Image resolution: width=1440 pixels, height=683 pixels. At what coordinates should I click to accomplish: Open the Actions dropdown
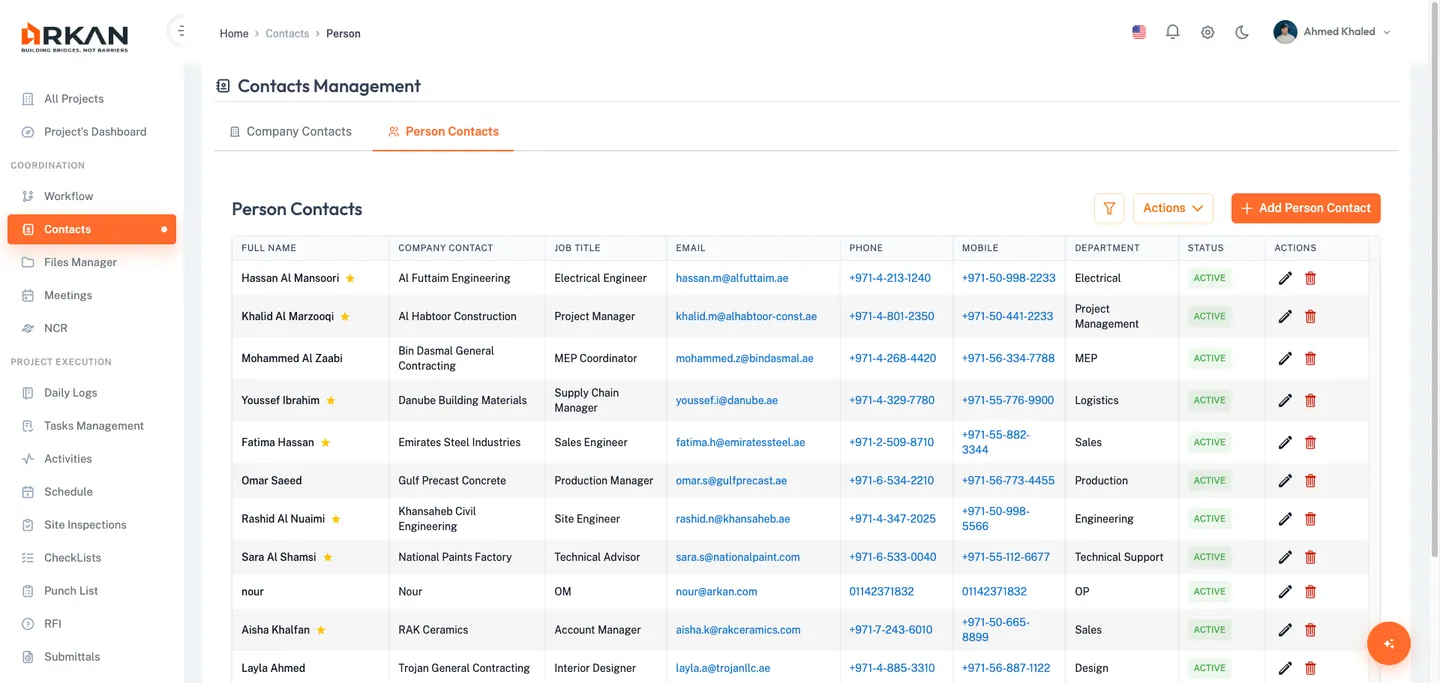click(1172, 208)
